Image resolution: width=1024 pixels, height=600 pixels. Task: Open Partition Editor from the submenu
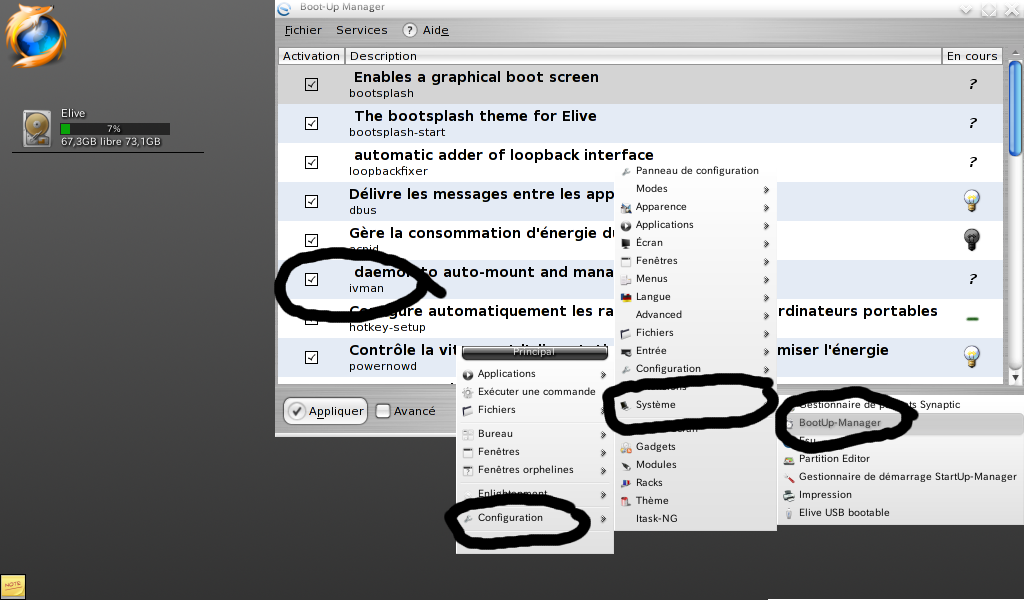click(834, 459)
